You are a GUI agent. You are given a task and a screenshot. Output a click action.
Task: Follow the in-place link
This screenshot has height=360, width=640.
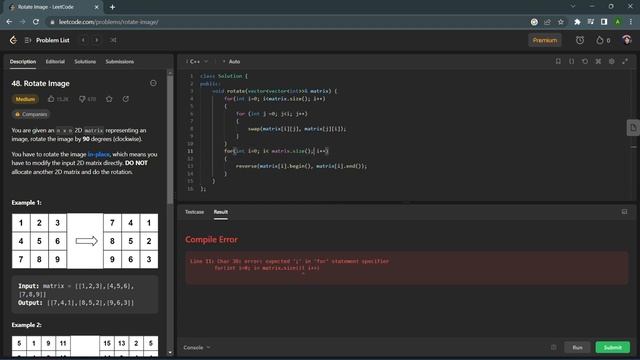tap(98, 154)
